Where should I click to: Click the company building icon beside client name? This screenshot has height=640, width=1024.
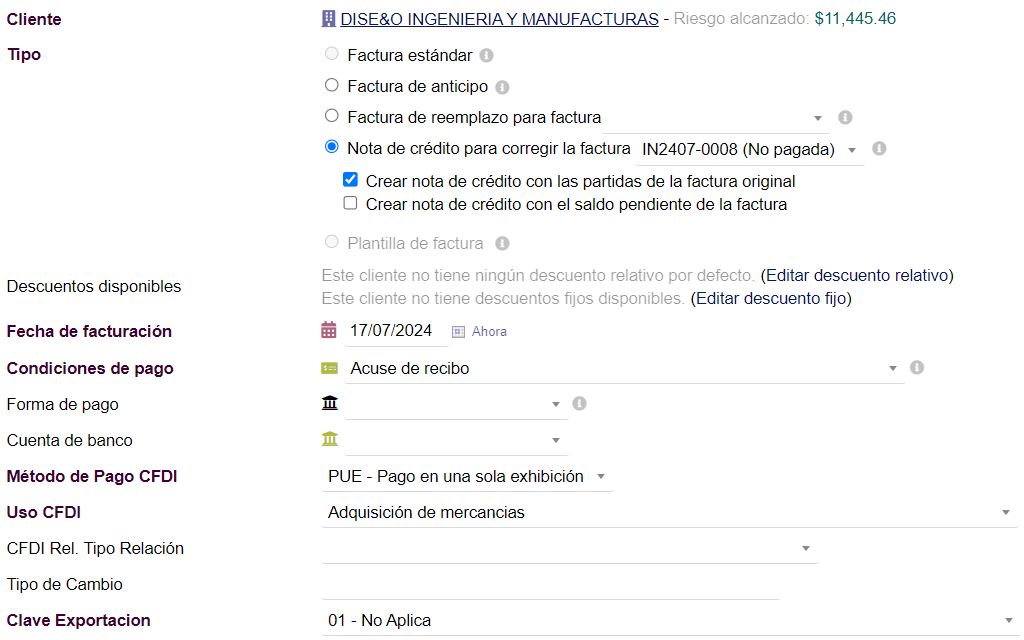click(328, 19)
